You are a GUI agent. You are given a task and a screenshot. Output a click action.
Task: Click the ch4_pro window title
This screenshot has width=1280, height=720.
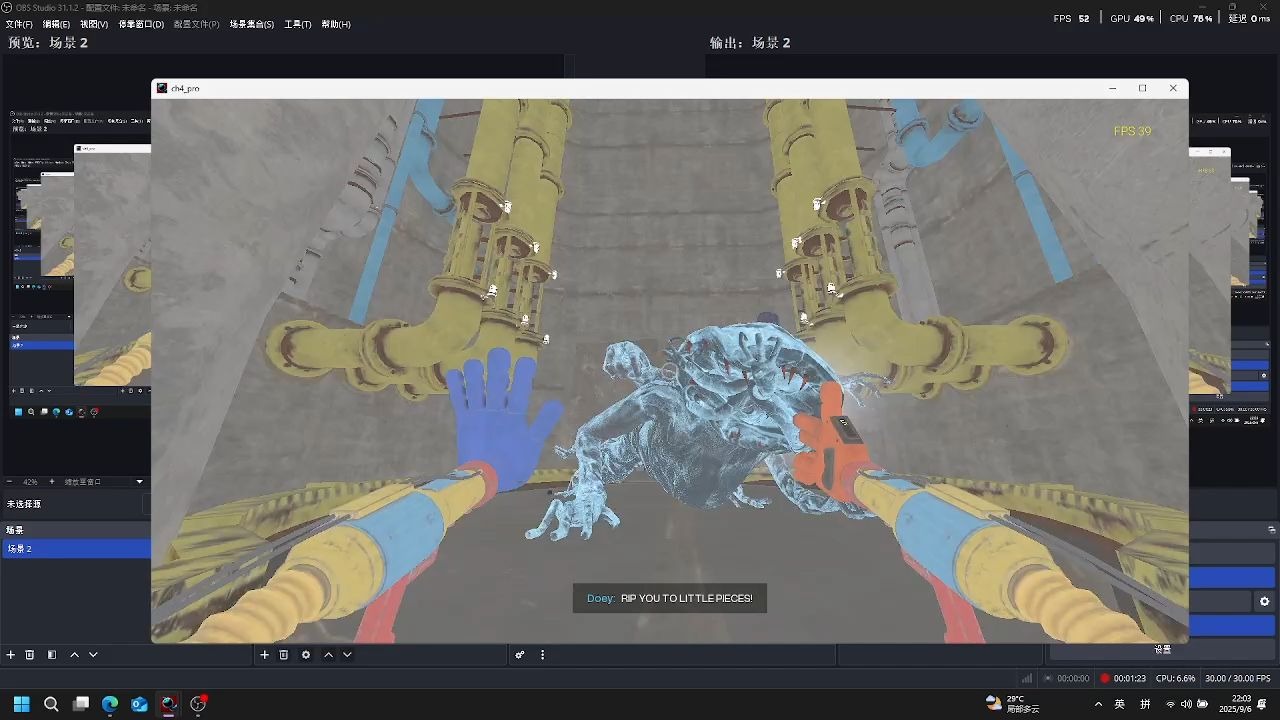[185, 89]
